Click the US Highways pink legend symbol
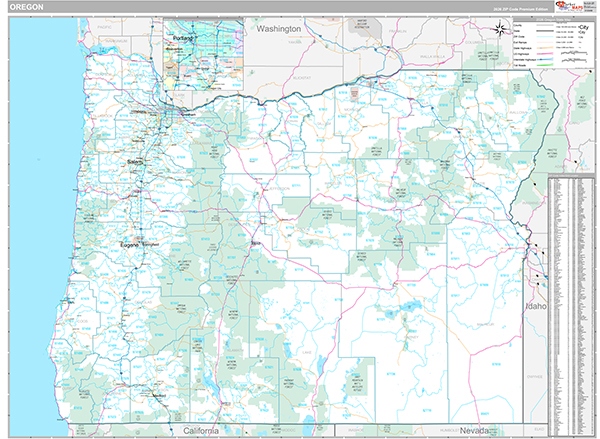The image size is (600, 439). (545, 54)
